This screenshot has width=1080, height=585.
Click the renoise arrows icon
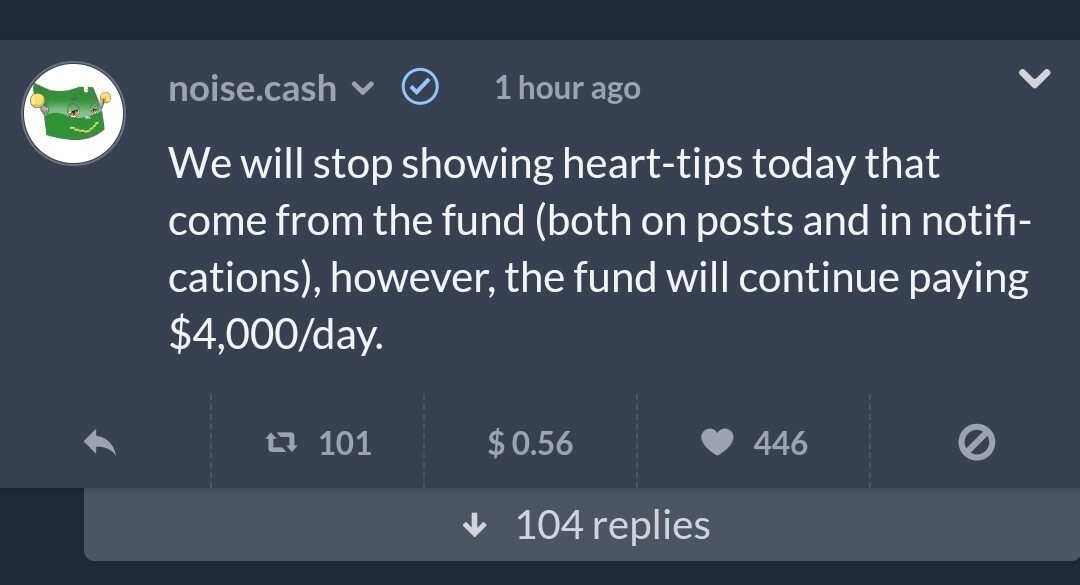point(282,442)
